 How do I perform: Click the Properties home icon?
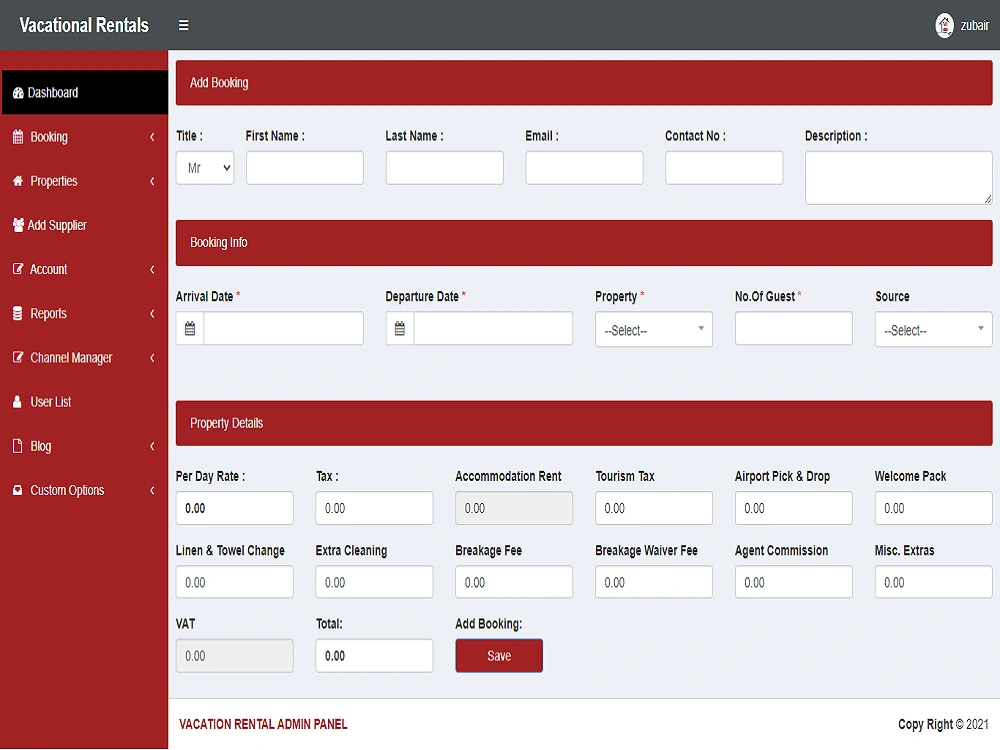[x=18, y=181]
